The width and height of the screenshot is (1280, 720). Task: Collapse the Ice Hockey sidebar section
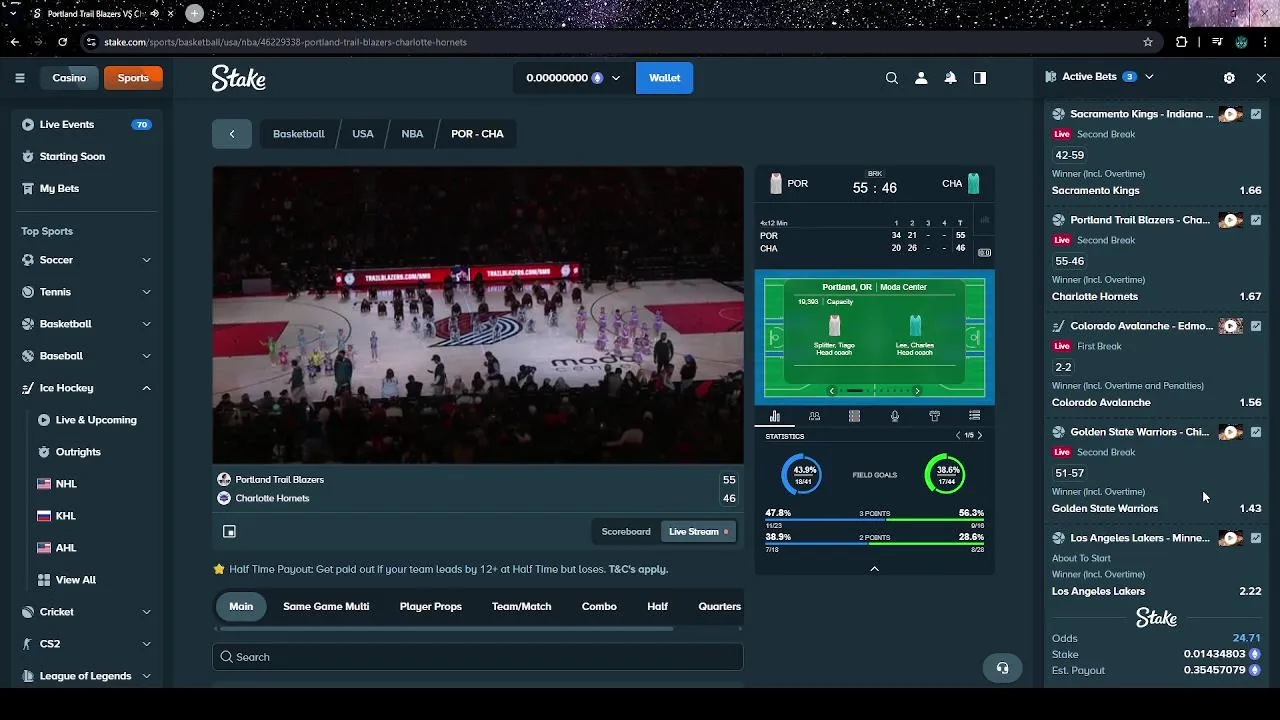click(146, 388)
